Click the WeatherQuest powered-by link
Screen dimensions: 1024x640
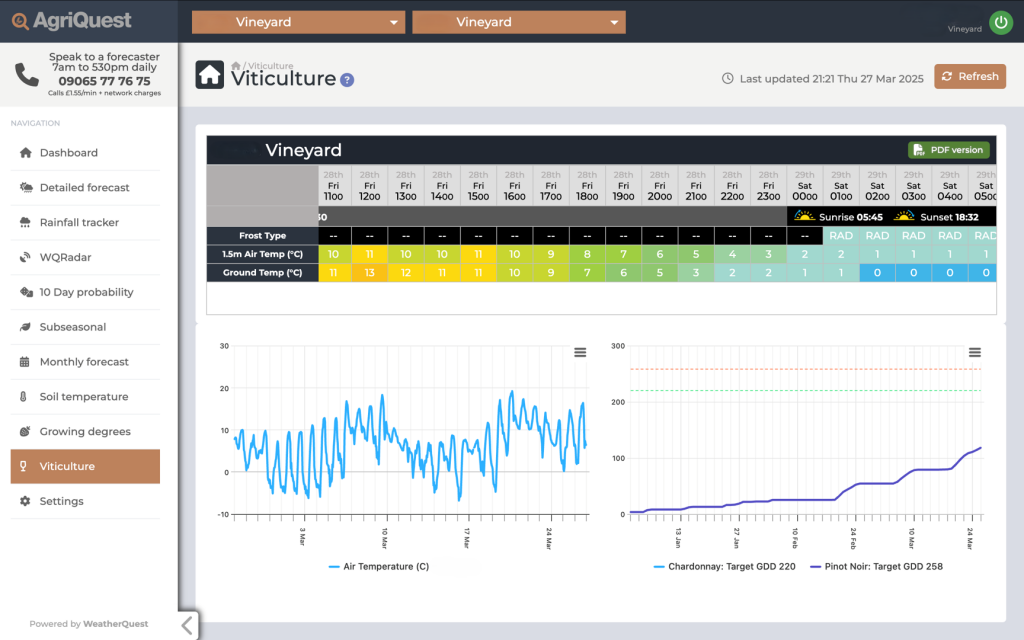tap(115, 624)
